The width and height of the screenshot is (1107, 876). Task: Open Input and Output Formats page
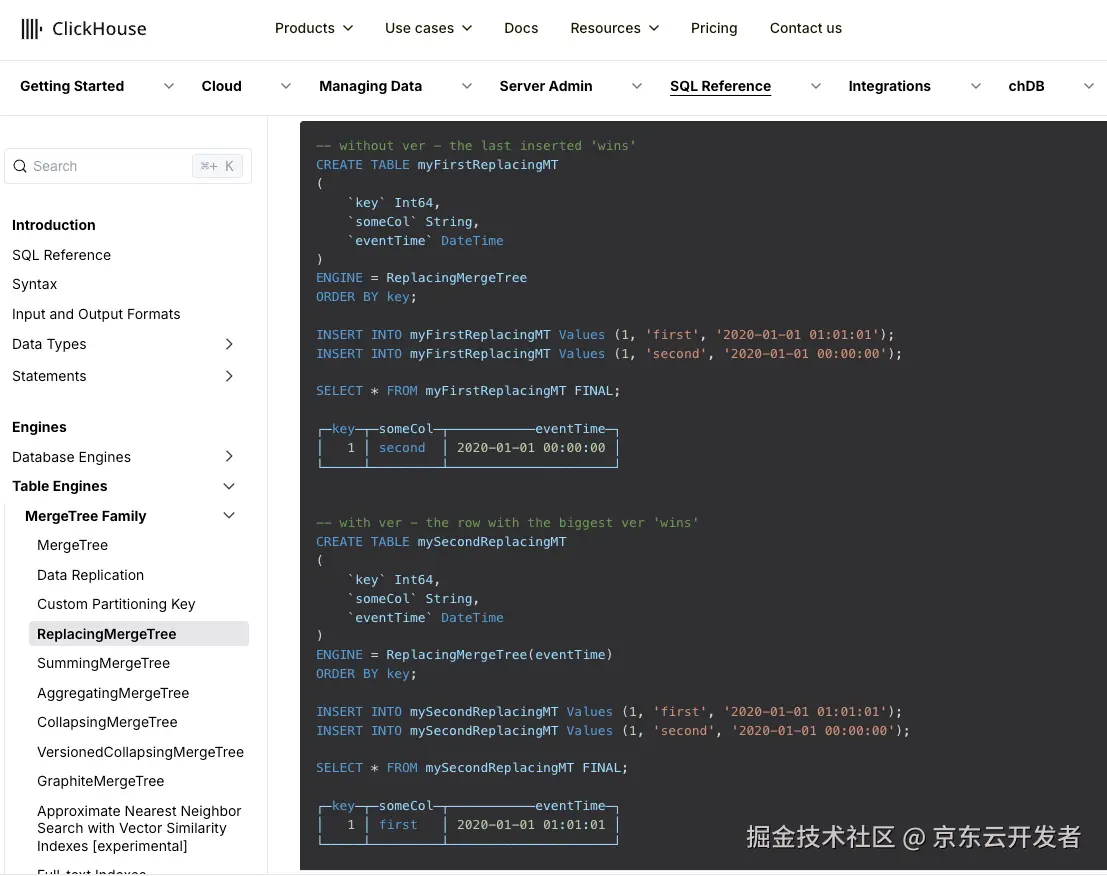click(96, 314)
